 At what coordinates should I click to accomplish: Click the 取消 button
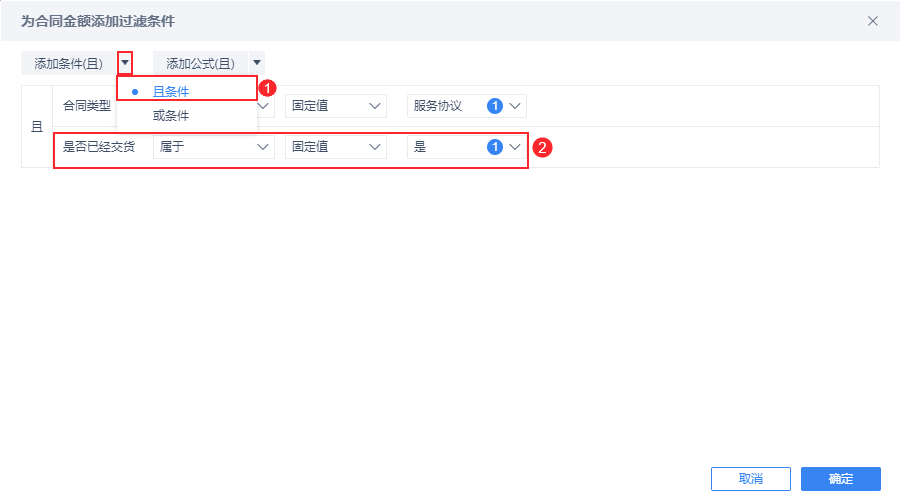click(751, 479)
